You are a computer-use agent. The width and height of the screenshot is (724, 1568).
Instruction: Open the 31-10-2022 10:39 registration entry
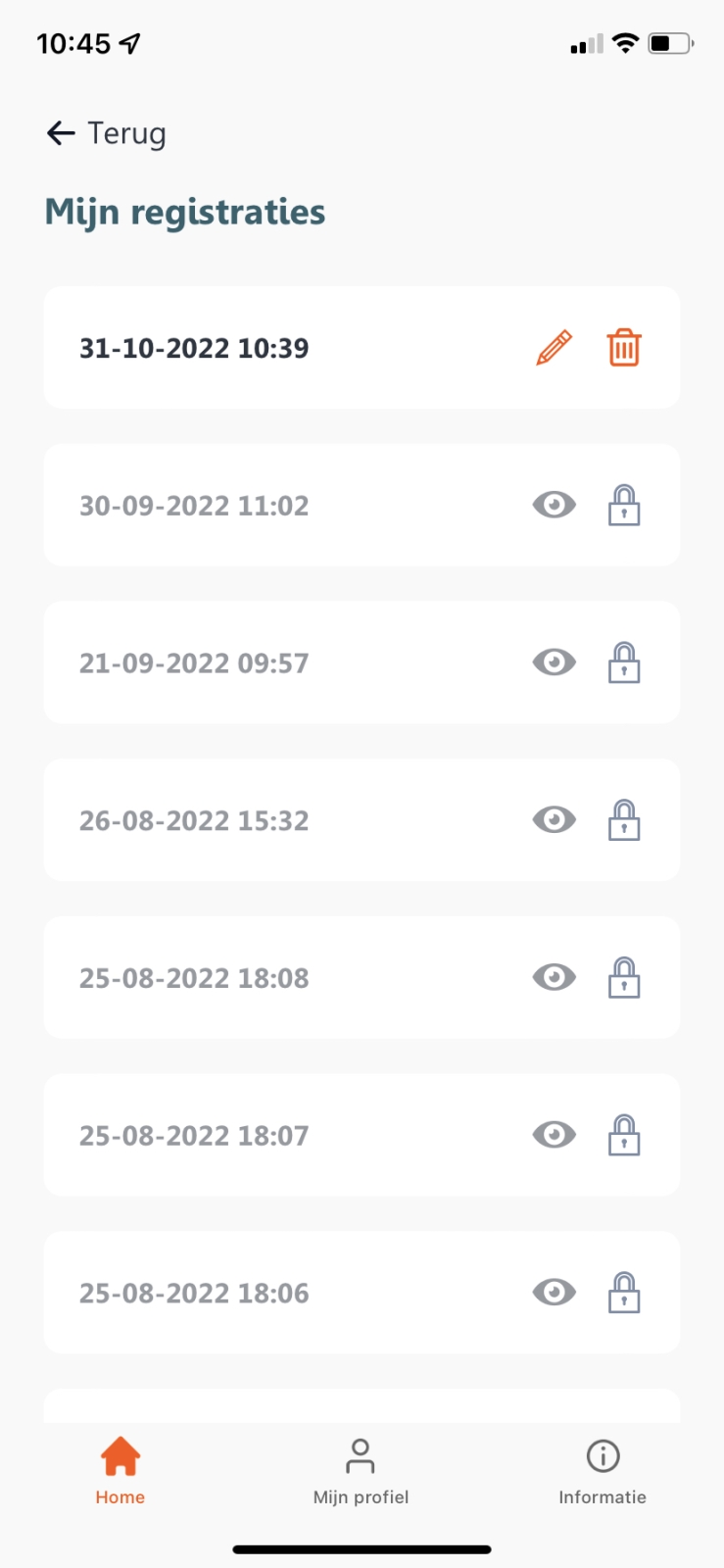[x=194, y=348]
